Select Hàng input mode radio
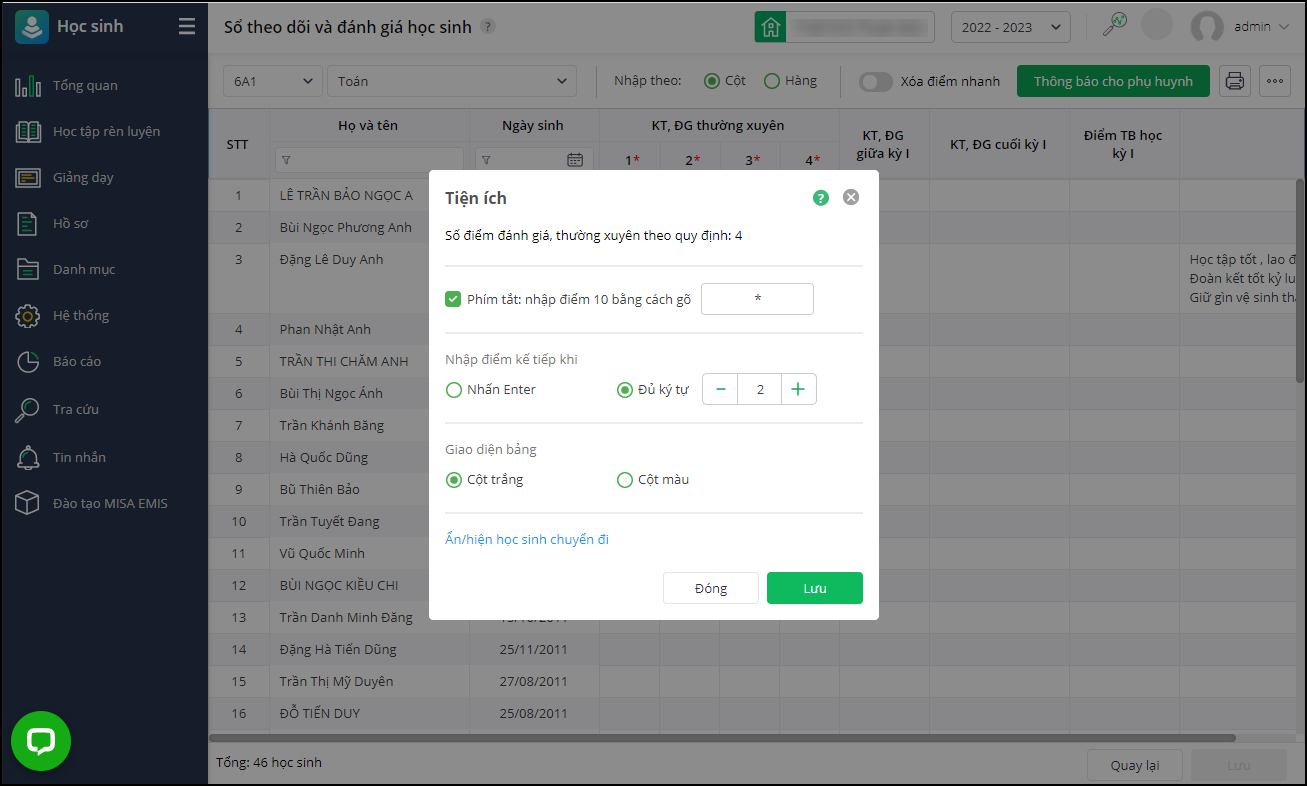Viewport: 1307px width, 786px height. point(772,81)
